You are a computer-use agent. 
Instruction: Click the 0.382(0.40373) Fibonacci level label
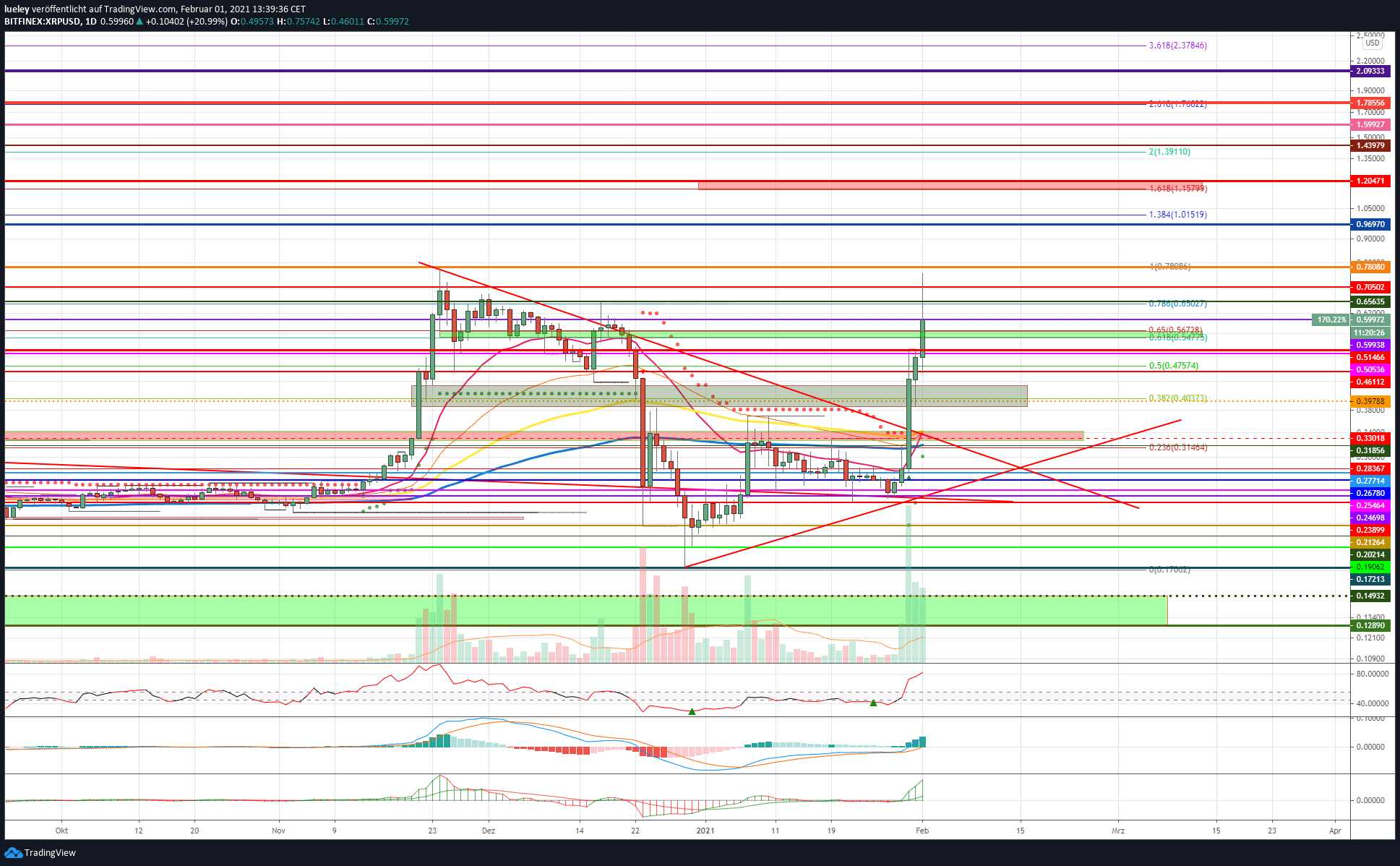point(1177,399)
